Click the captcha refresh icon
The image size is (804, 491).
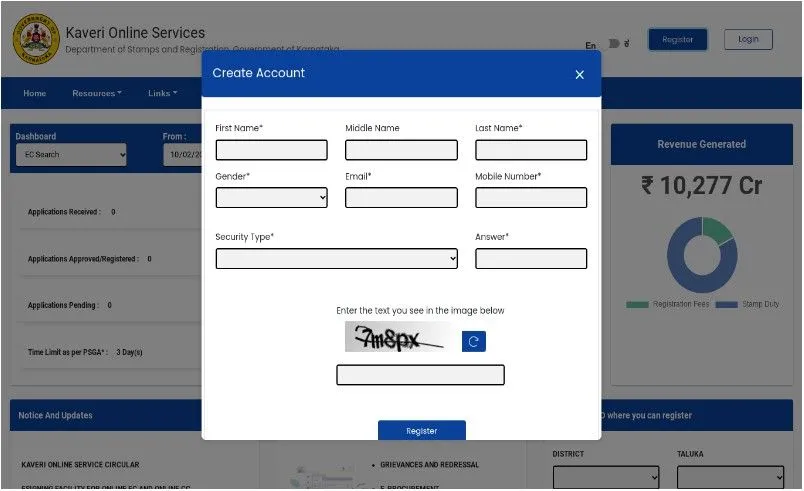coord(473,342)
